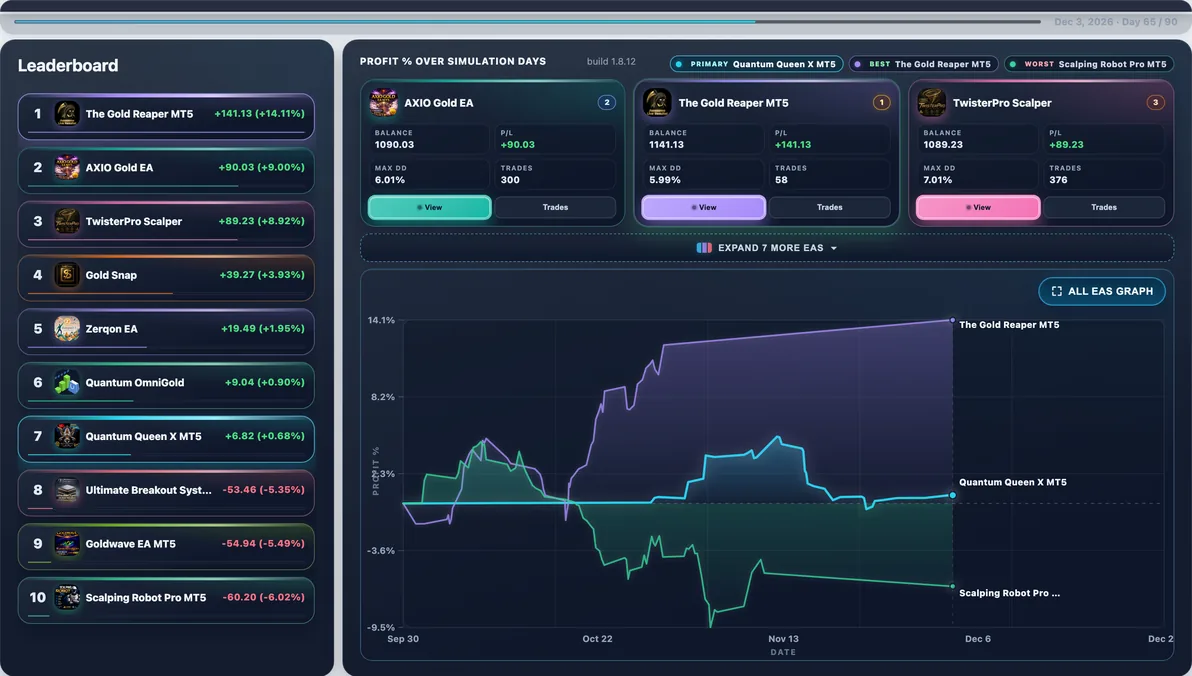The image size is (1192, 676).
Task: Open Trades for AXIO Gold EA
Action: [x=556, y=208]
